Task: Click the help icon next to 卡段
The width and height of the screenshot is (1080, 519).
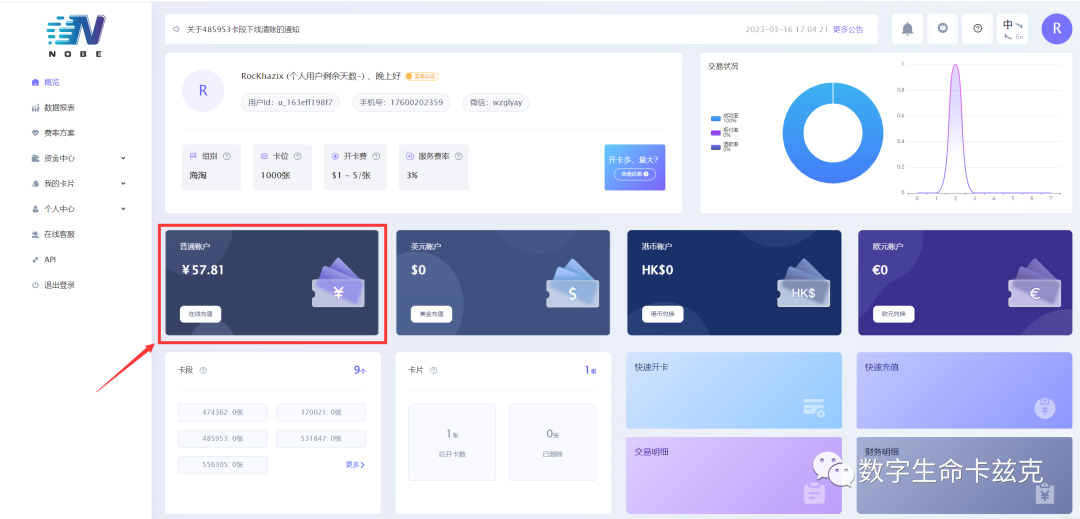Action: tap(203, 370)
